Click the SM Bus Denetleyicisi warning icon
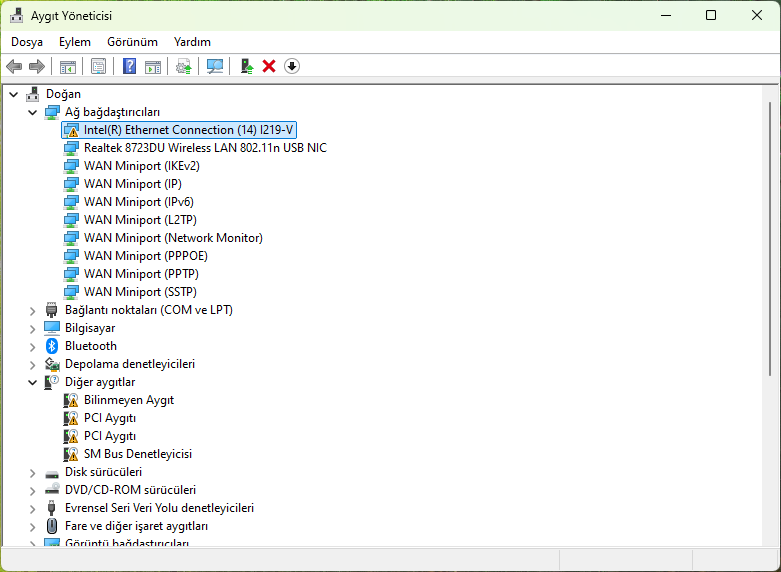The height and width of the screenshot is (572, 781). coord(71,454)
